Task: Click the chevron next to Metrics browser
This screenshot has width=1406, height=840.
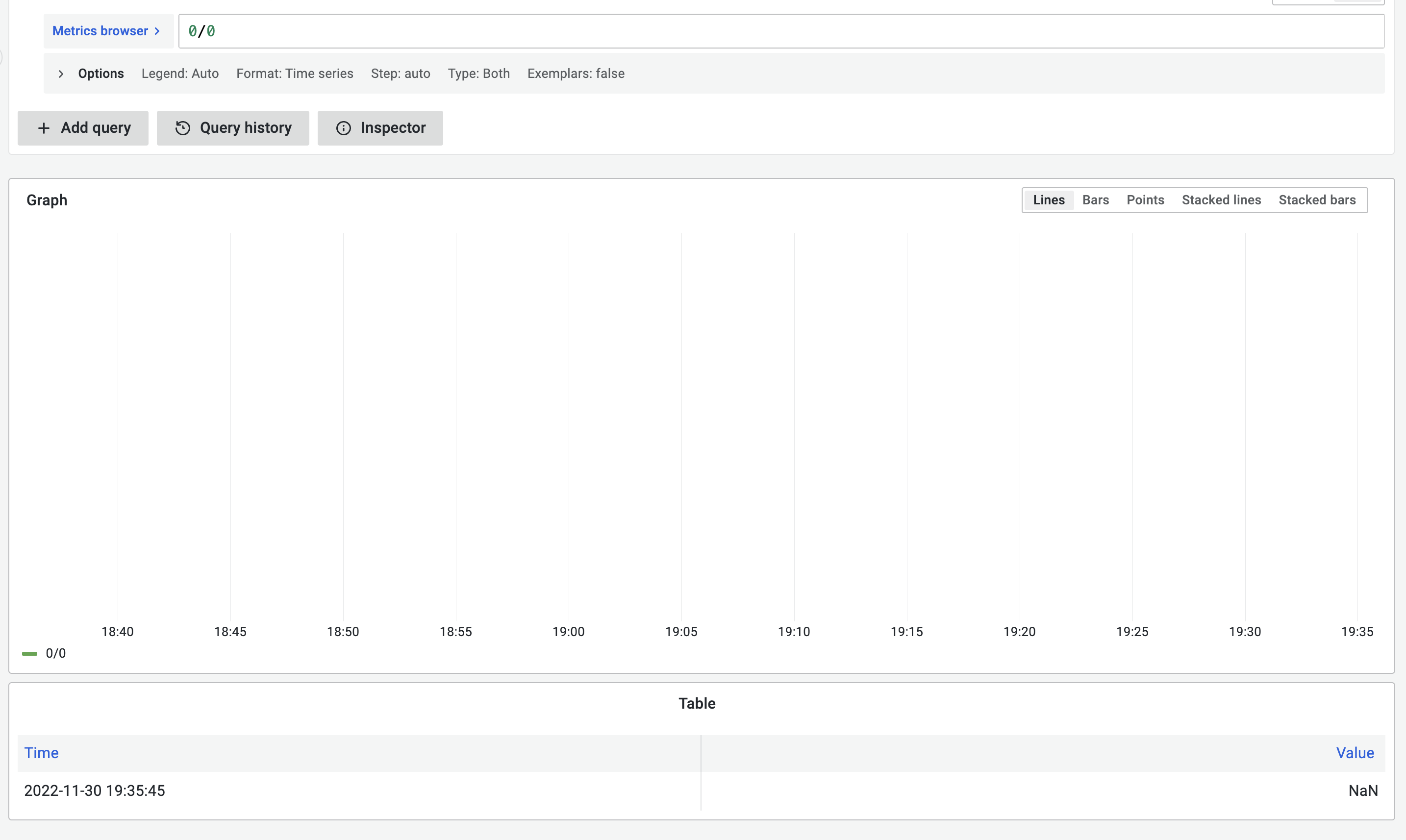Action: tap(156, 31)
